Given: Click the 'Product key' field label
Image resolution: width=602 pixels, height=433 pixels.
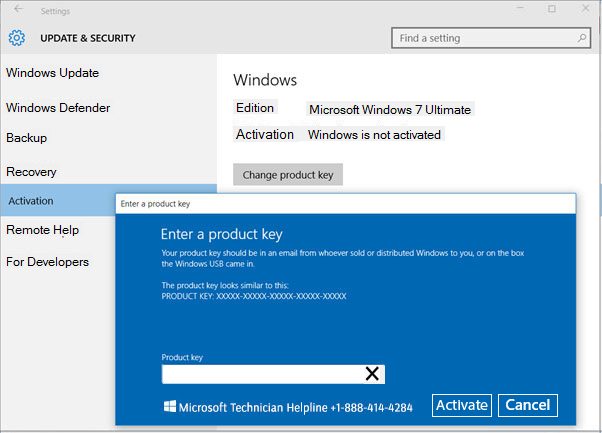Looking at the screenshot, I should pyautogui.click(x=182, y=357).
